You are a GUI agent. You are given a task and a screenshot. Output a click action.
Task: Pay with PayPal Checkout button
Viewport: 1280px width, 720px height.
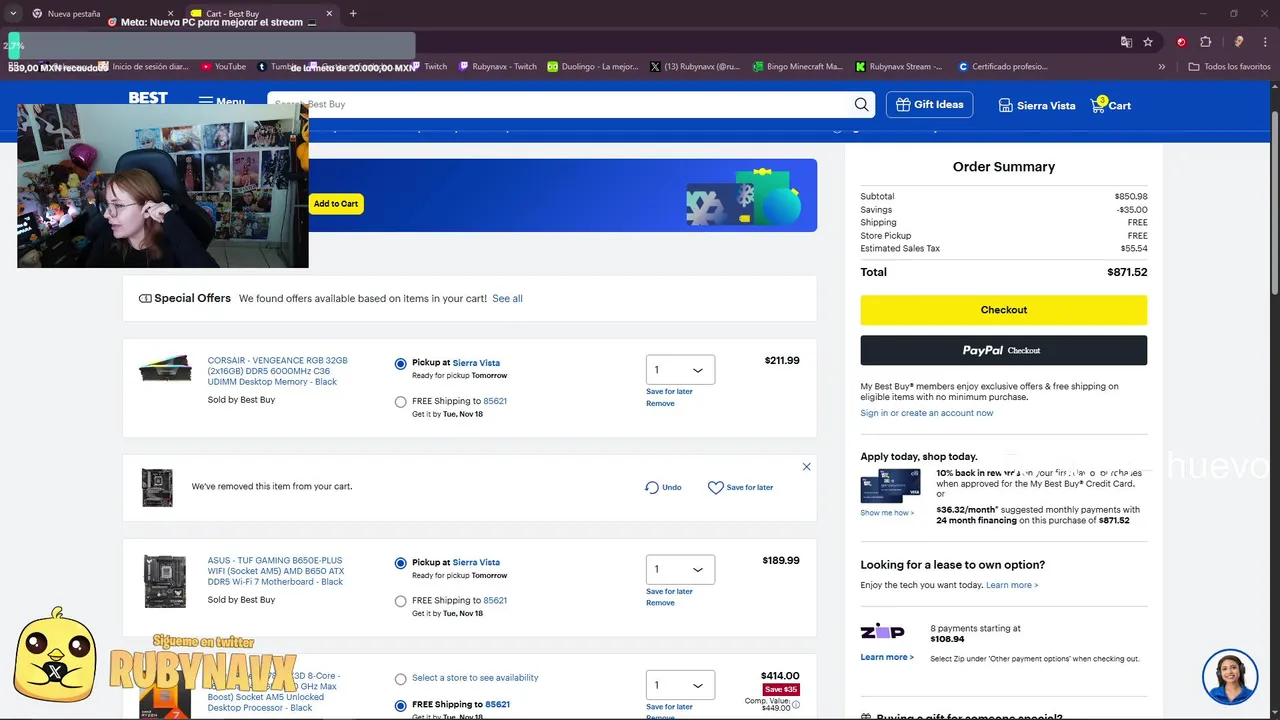1003,350
